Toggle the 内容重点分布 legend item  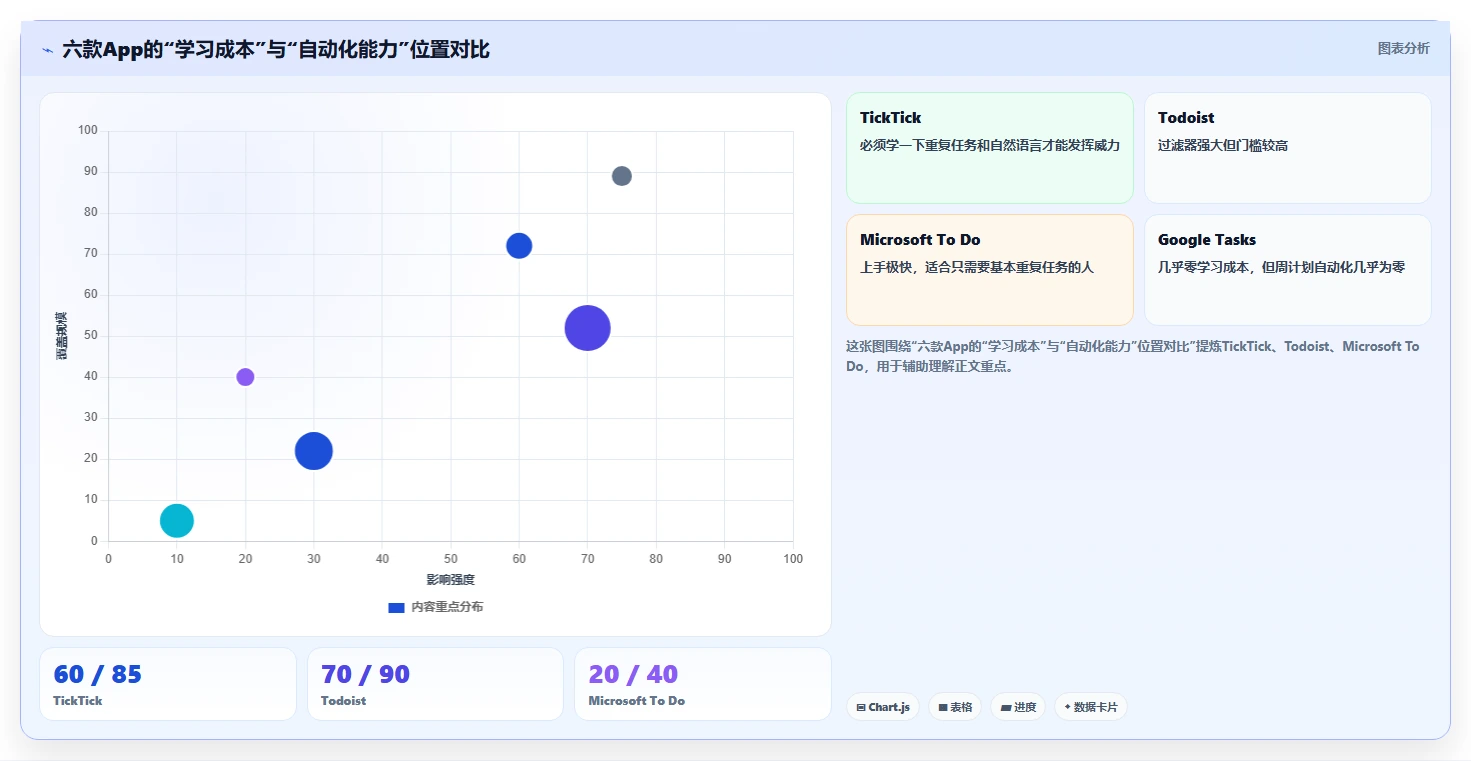click(435, 607)
